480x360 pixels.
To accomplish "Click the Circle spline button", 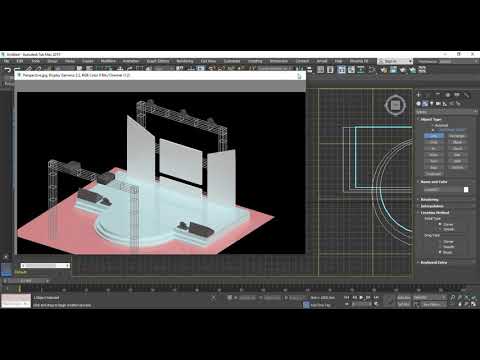I will coord(434,142).
